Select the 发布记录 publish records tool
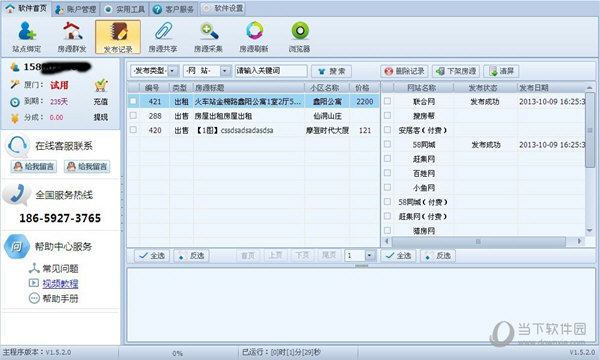 [118, 37]
